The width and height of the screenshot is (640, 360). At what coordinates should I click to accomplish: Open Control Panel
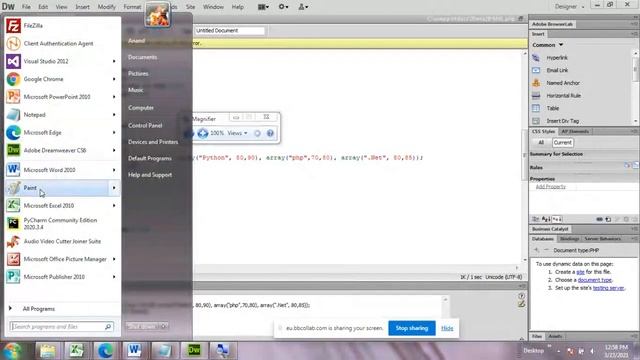pyautogui.click(x=145, y=125)
